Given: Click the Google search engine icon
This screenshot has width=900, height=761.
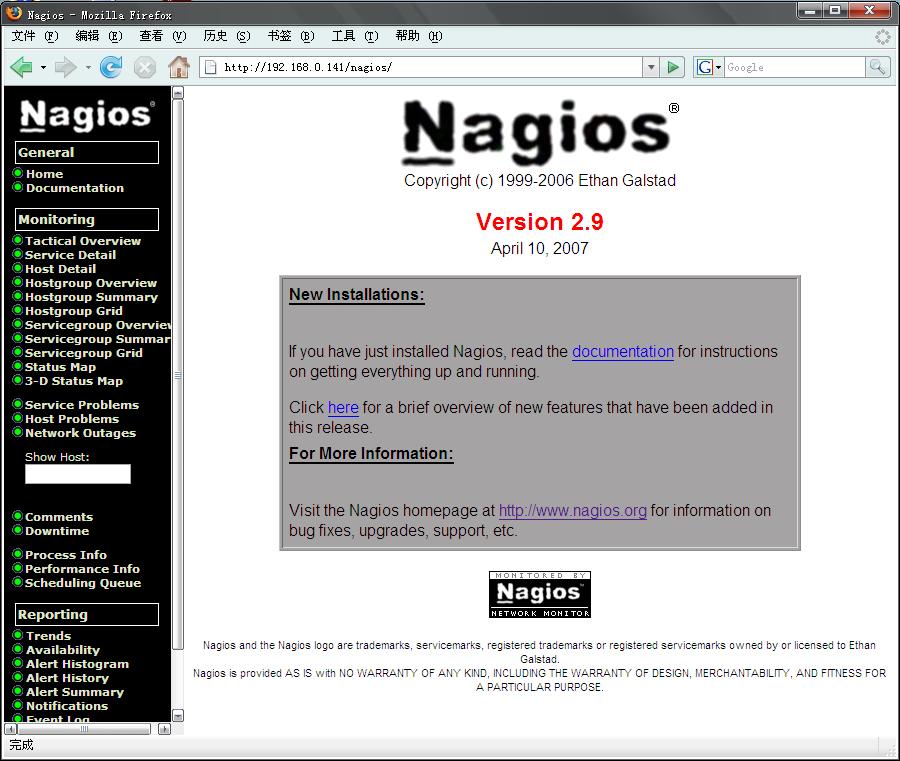Looking at the screenshot, I should [x=704, y=67].
